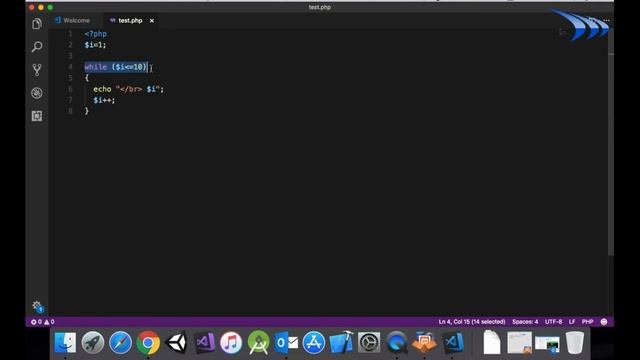
Task: Click the "$i=1;" code on line 2
Action: 95,45
